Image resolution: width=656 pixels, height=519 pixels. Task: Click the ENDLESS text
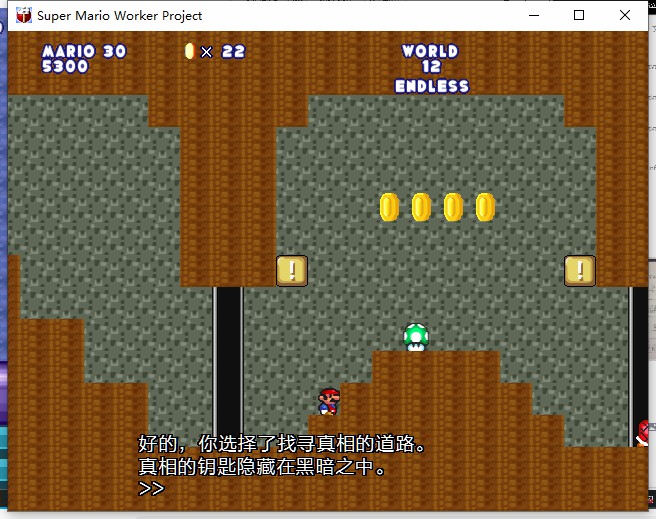click(432, 86)
